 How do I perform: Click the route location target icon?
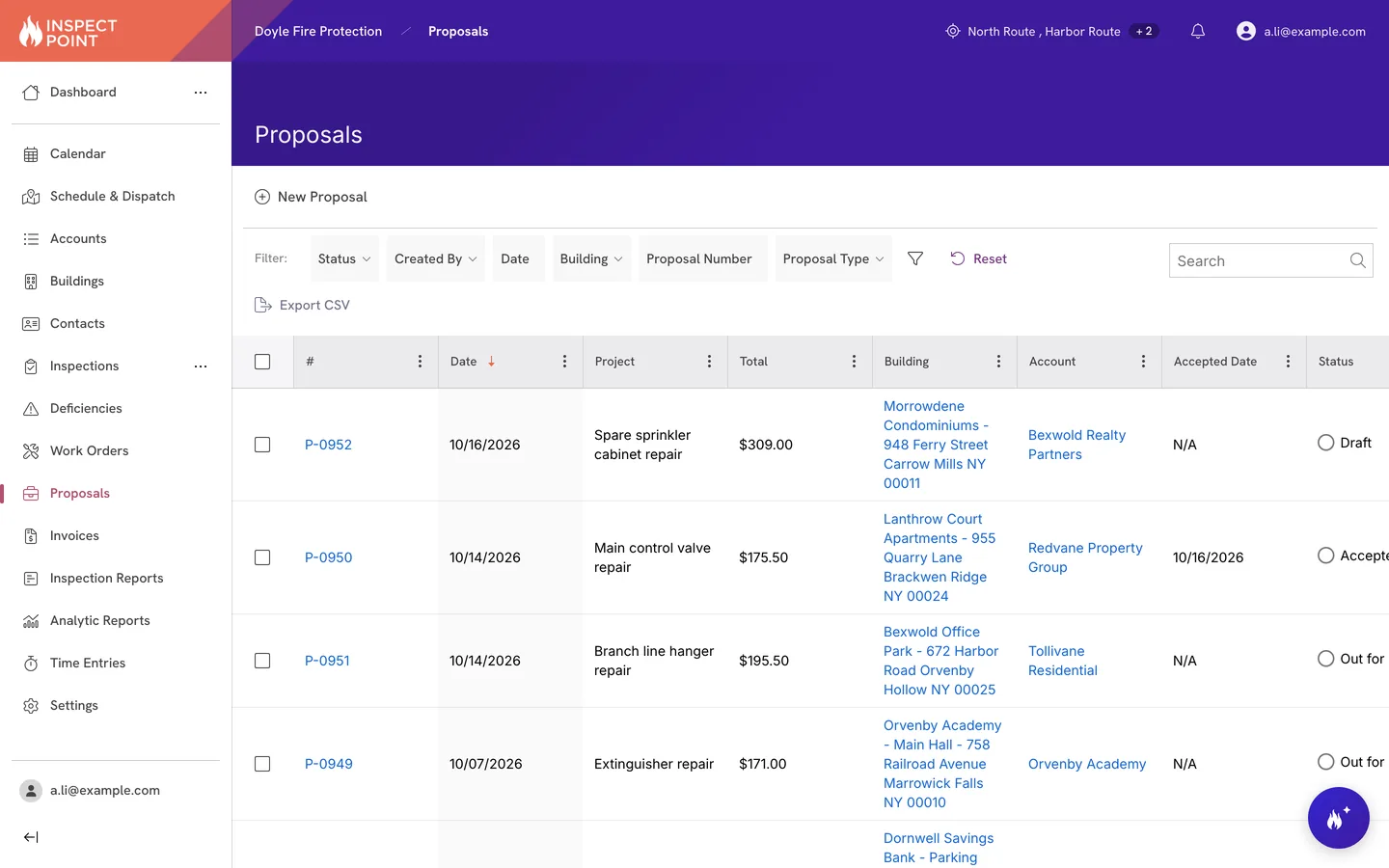[x=953, y=31]
